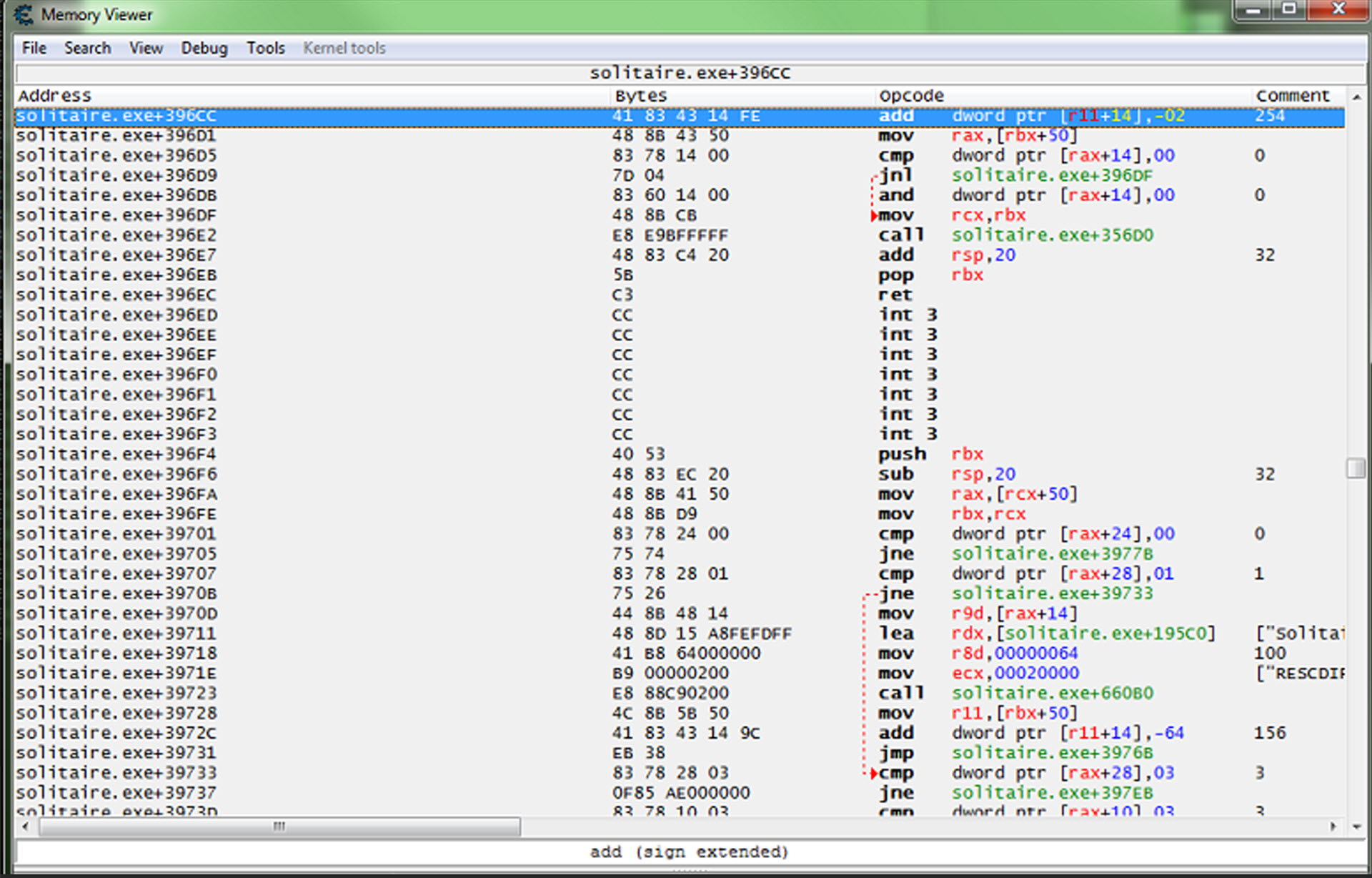This screenshot has width=1372, height=878.
Task: Click the comment value 156
Action: tap(1270, 734)
